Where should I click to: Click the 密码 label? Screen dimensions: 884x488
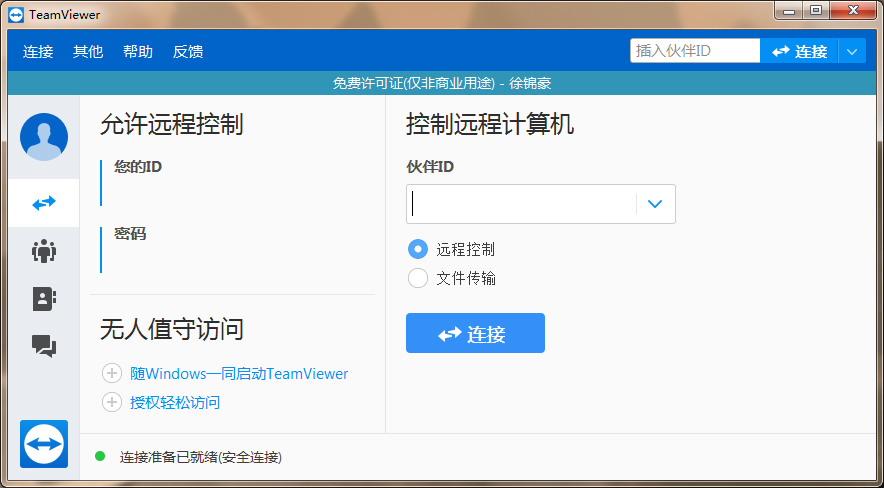click(x=130, y=233)
